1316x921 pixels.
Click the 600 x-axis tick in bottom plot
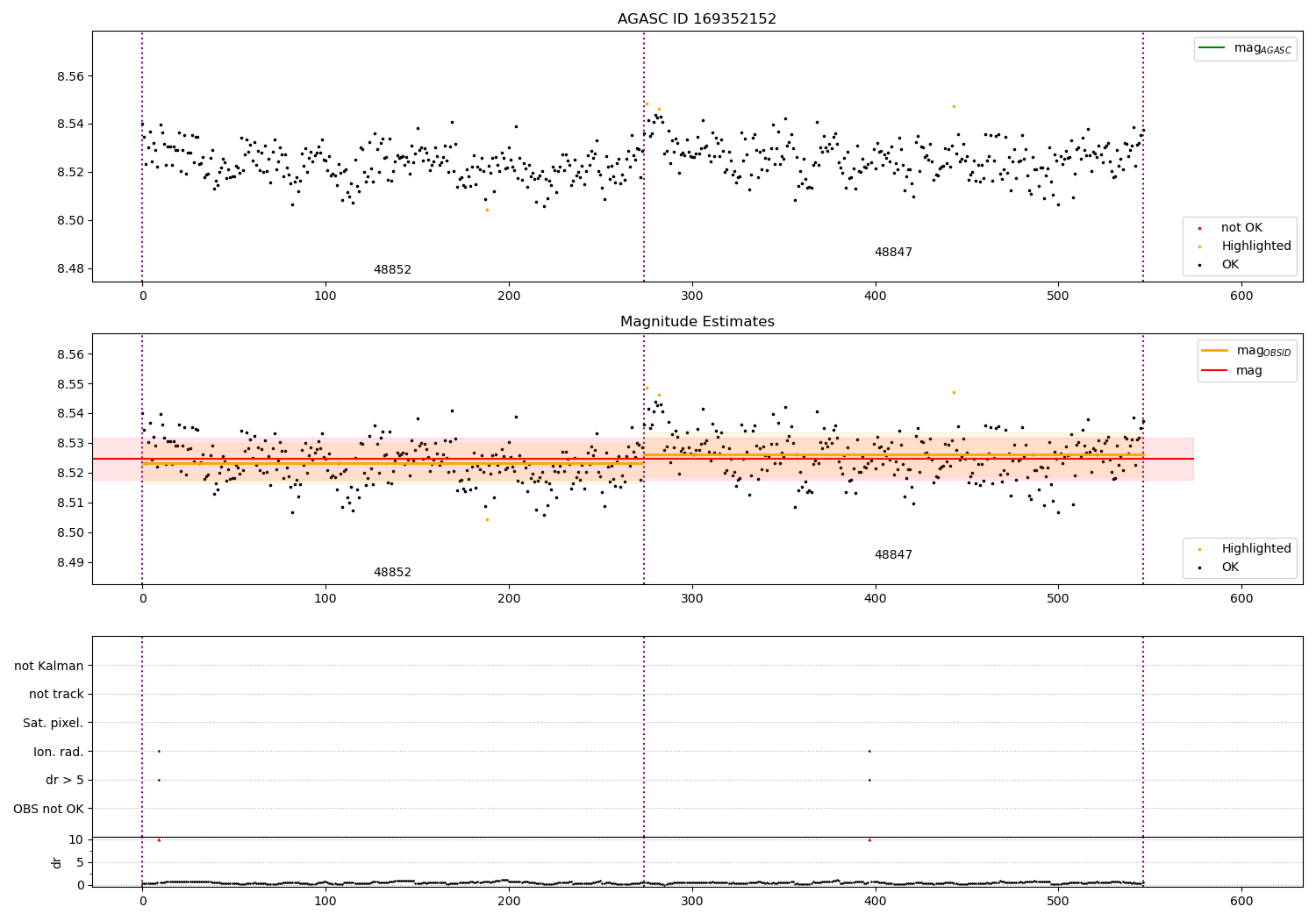1241,901
